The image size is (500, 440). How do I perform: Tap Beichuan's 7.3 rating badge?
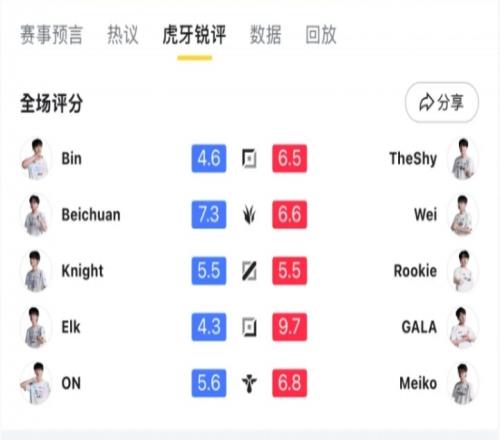[x=209, y=214]
